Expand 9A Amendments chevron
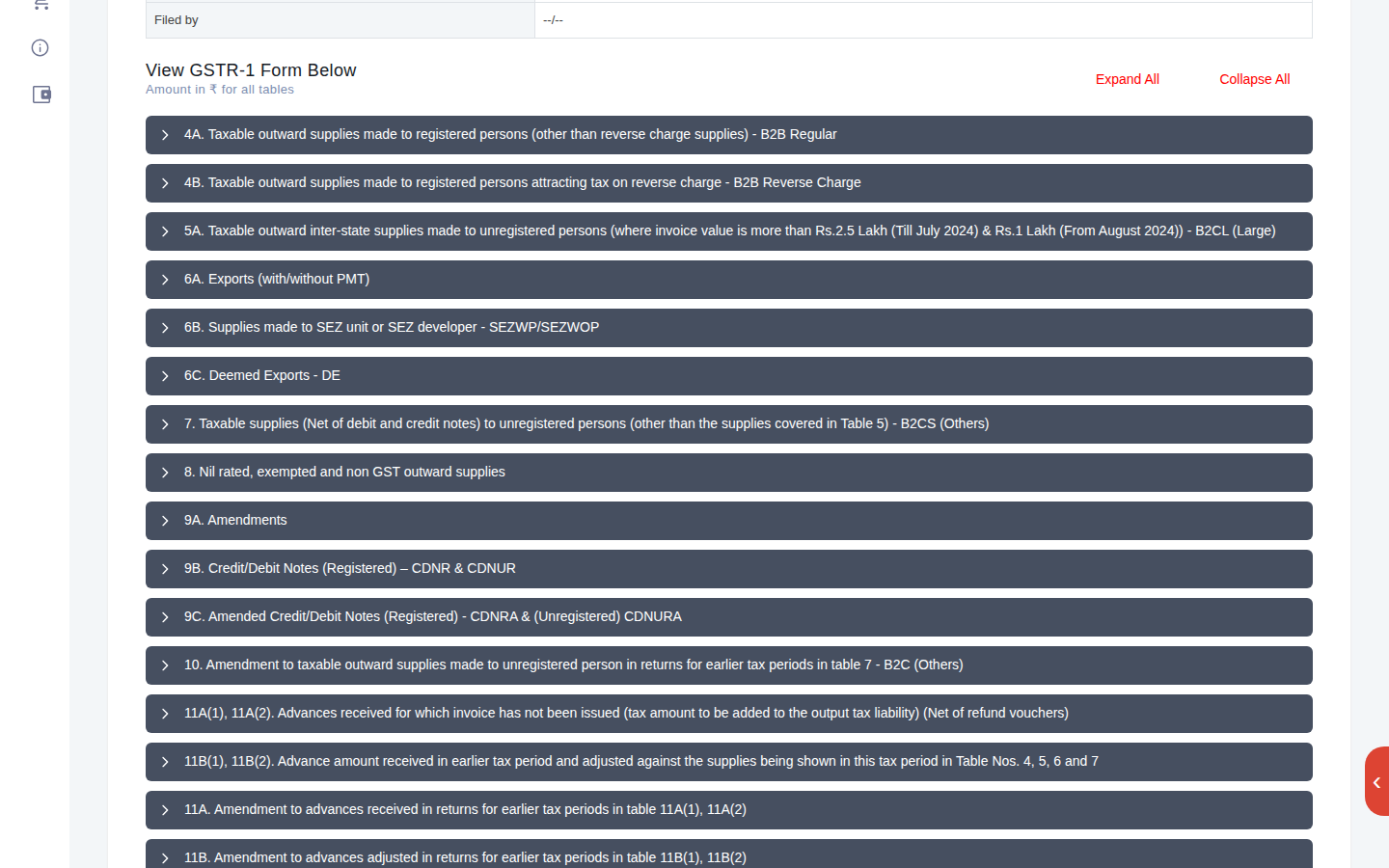 [x=165, y=521]
